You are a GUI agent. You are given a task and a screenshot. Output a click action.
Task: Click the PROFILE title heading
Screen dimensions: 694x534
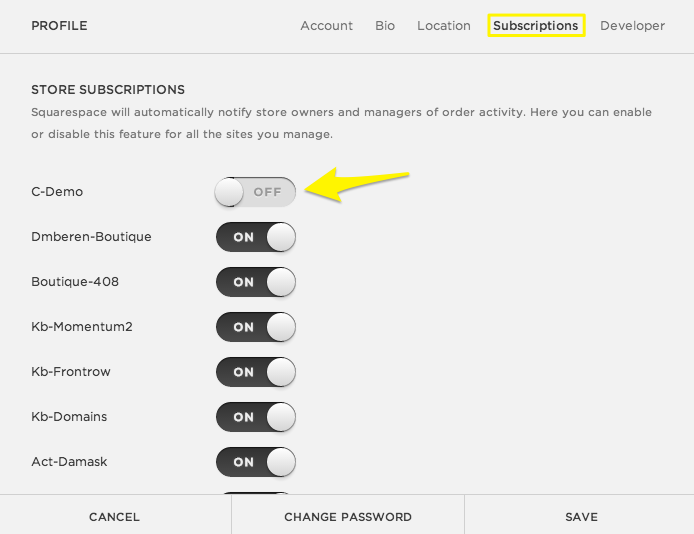tap(59, 26)
